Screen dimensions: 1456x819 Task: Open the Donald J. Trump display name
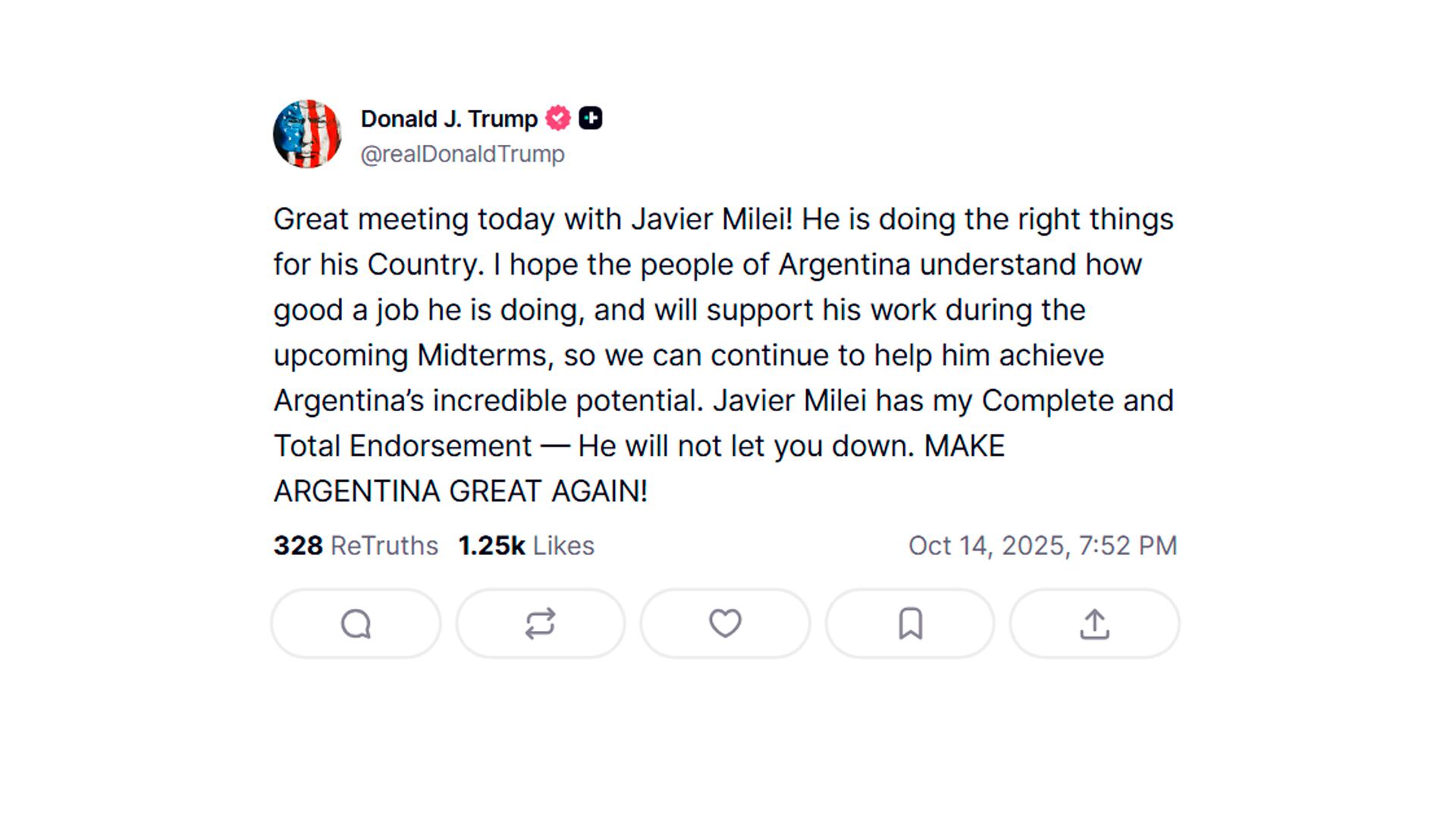[x=449, y=119]
